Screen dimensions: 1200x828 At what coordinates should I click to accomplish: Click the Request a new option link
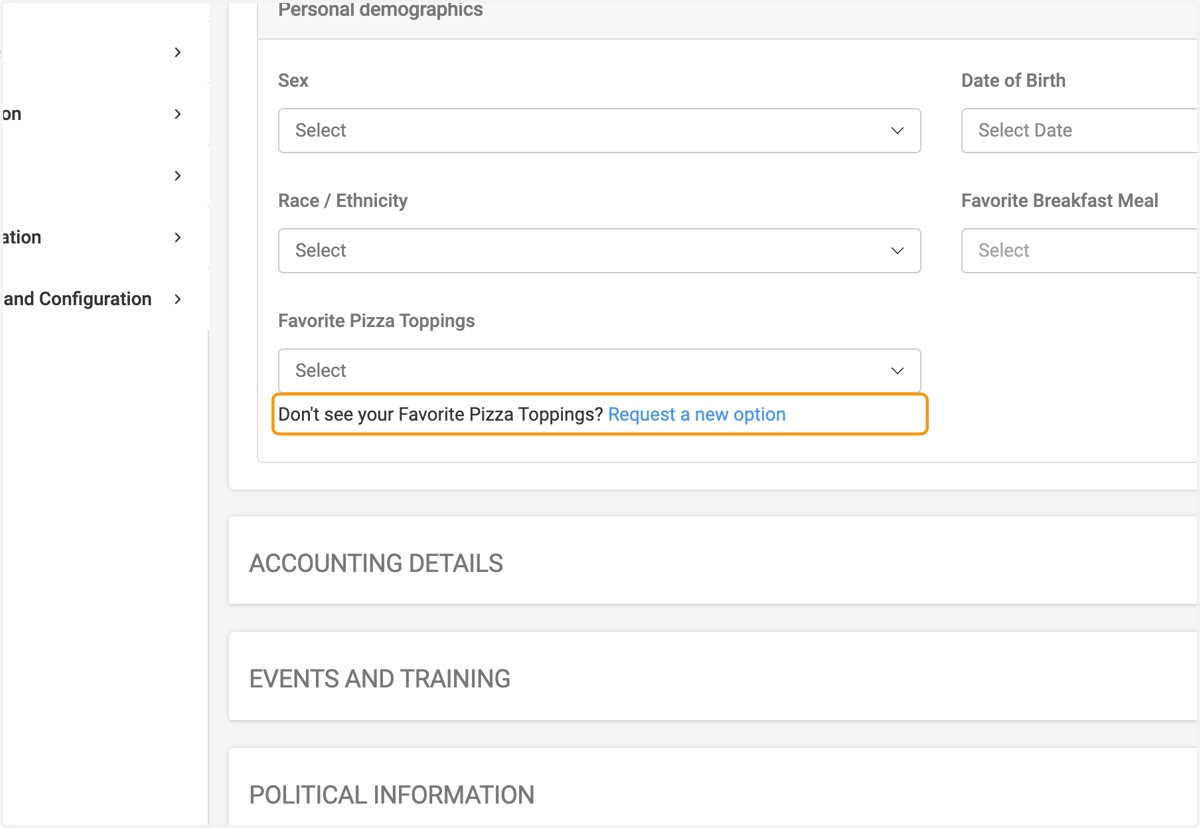pos(697,414)
